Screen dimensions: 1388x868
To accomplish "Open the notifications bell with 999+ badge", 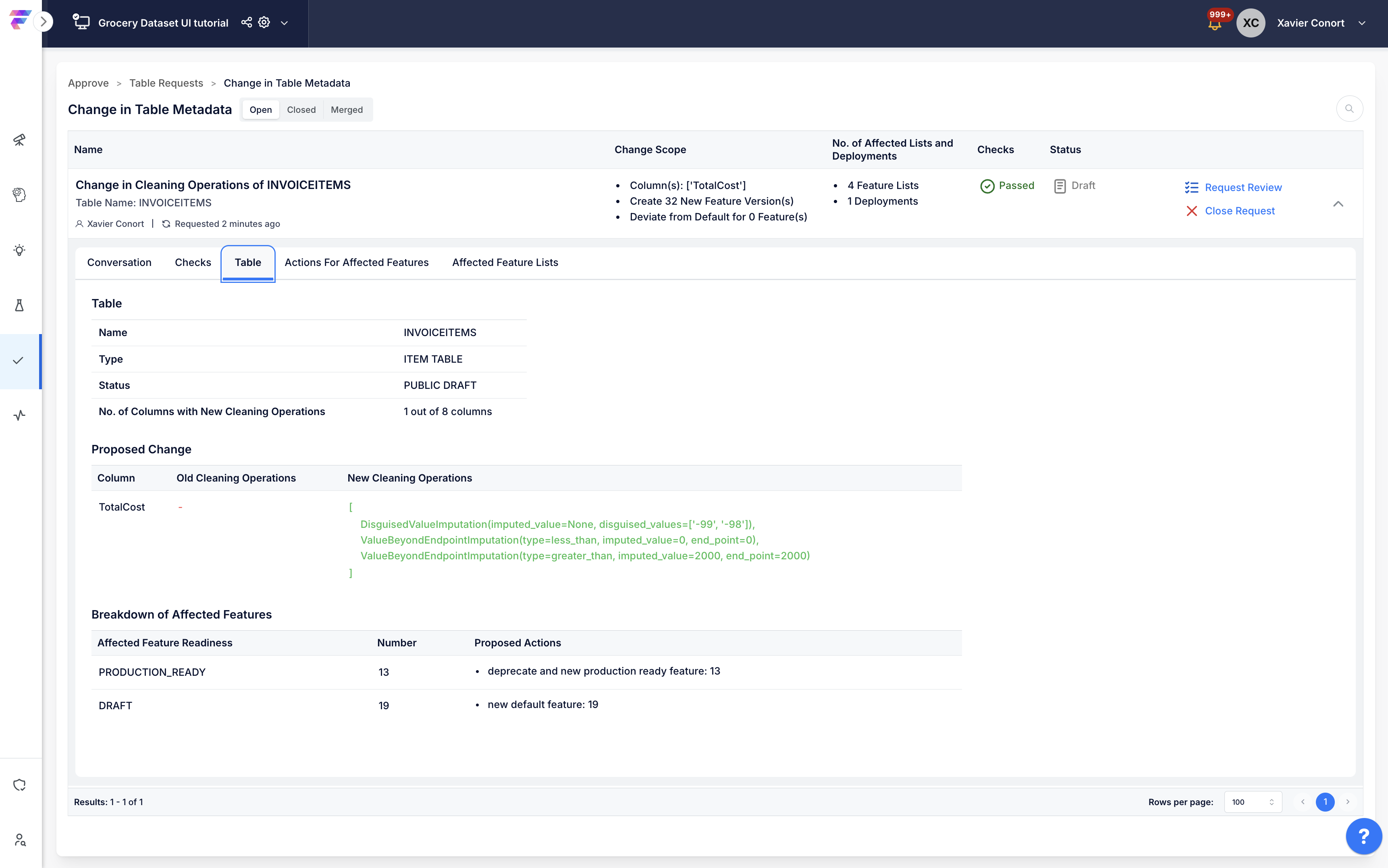I will (x=1215, y=23).
